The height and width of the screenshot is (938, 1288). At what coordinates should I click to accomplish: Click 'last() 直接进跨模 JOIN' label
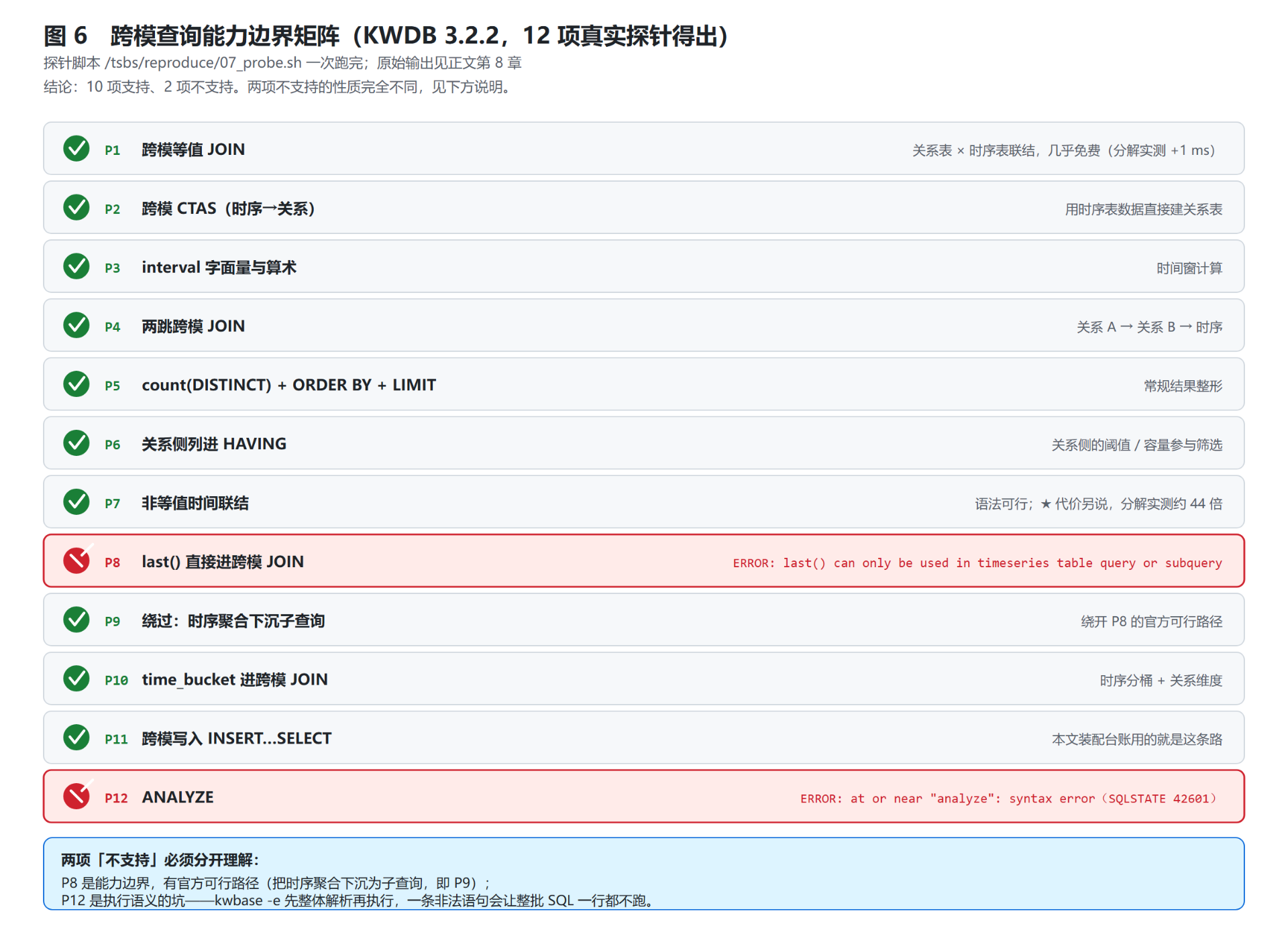(223, 562)
